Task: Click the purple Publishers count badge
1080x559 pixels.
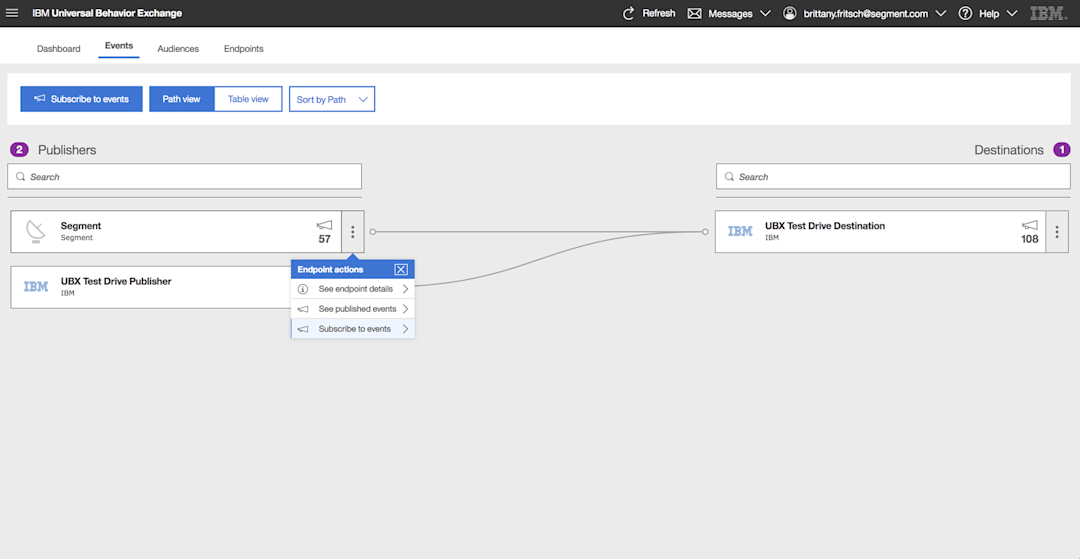Action: (x=19, y=149)
